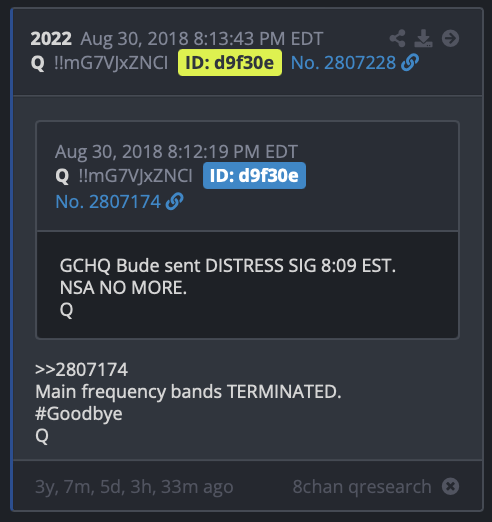
Task: Click the #Goodbye hashtag text
Action: 79,414
